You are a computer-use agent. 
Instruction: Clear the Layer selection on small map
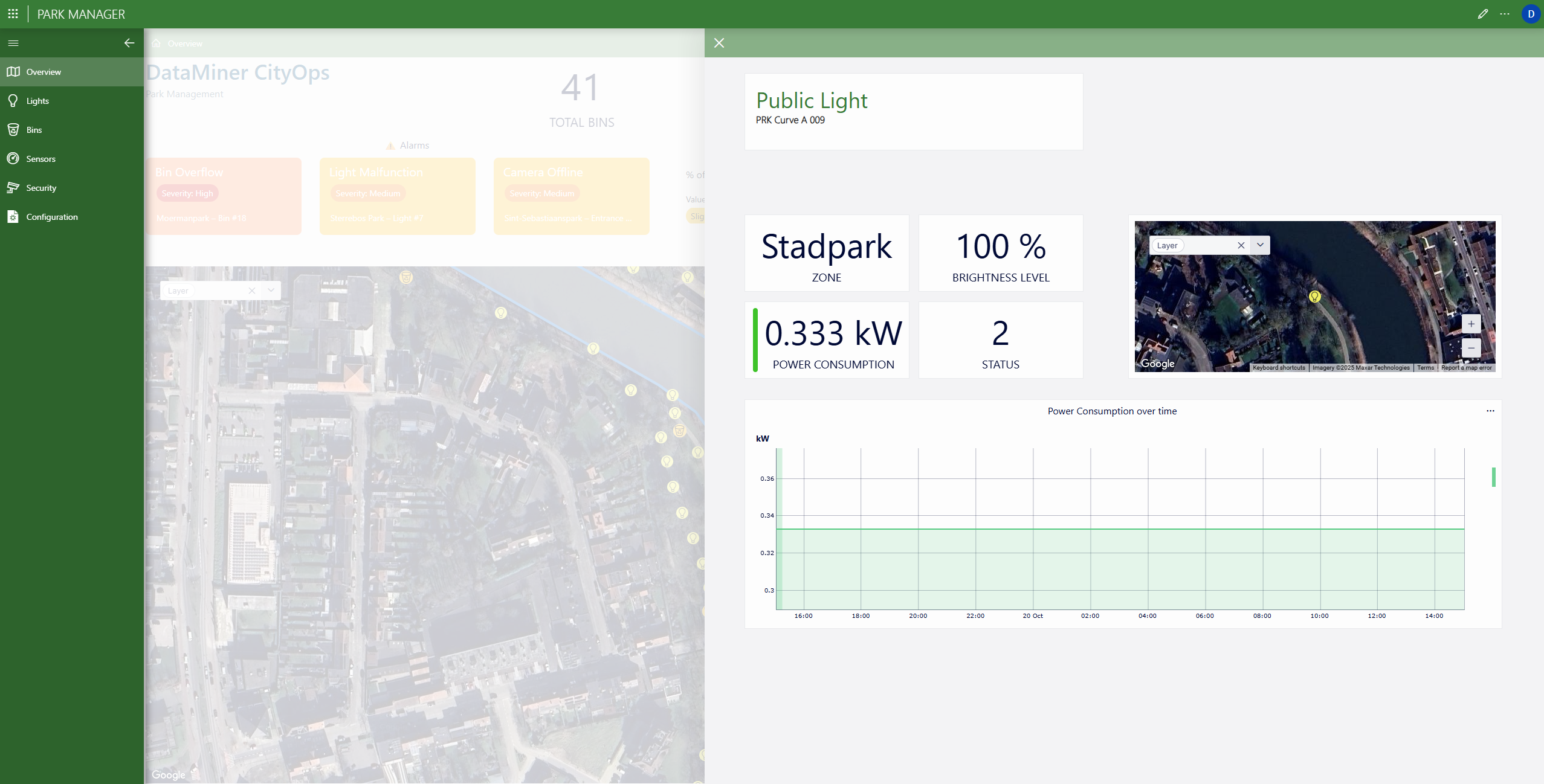(1241, 245)
